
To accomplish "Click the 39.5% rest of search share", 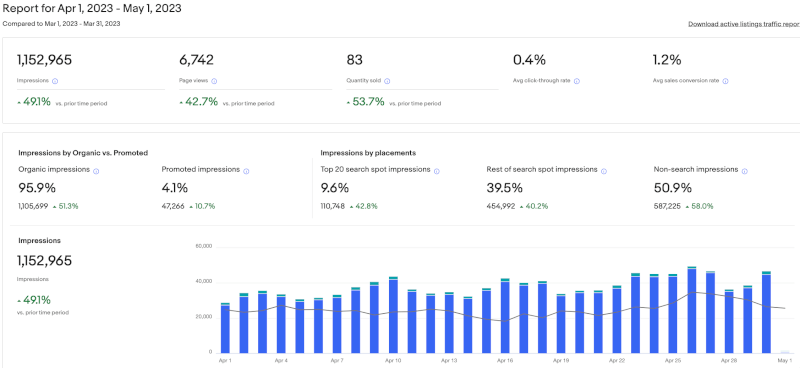I will click(x=505, y=188).
